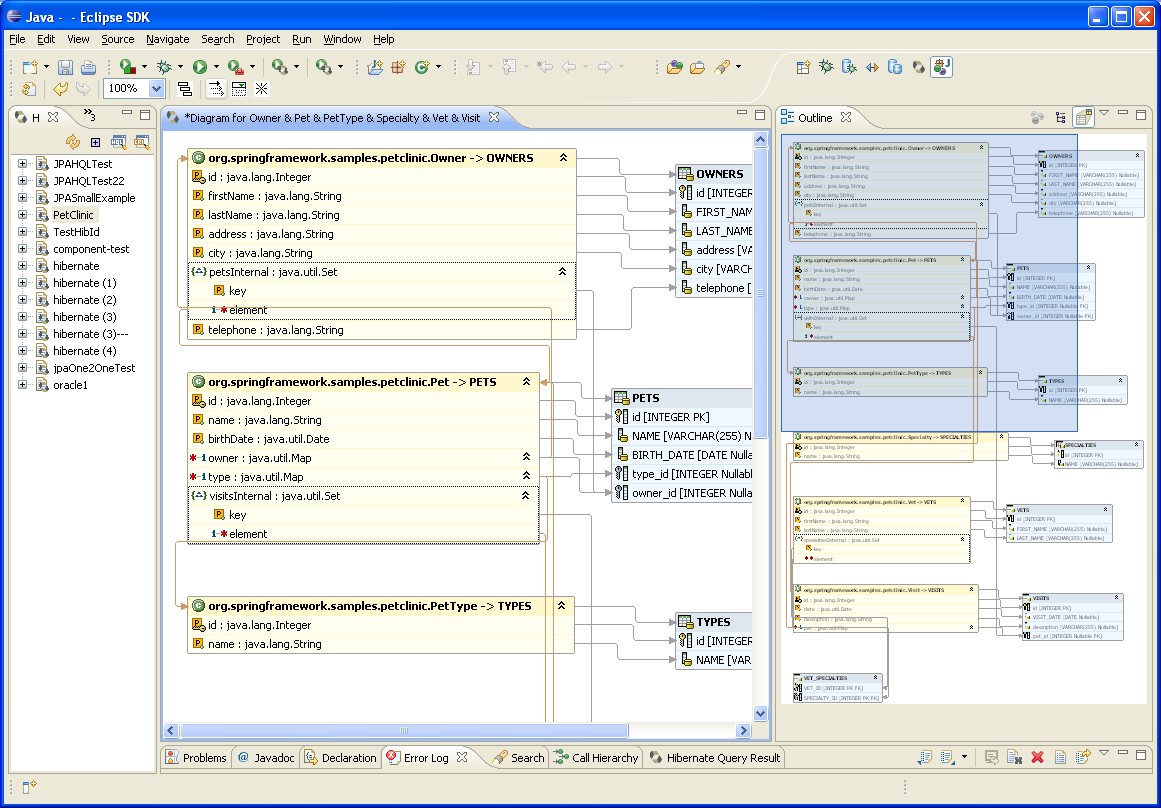
Task: Open the 100% zoom dropdown
Action: click(x=156, y=89)
